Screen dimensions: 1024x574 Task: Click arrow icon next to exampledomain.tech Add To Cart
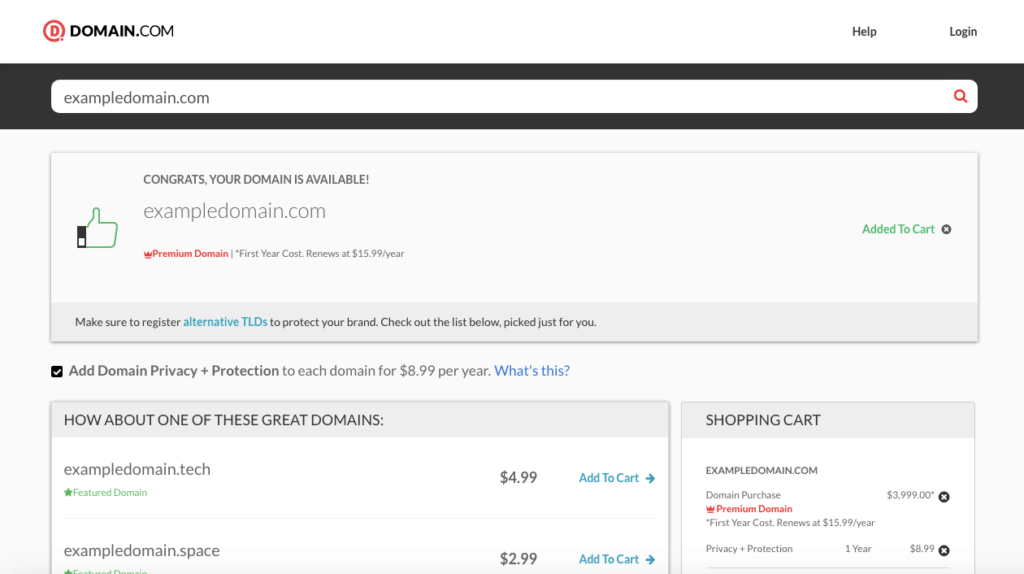pyautogui.click(x=650, y=478)
